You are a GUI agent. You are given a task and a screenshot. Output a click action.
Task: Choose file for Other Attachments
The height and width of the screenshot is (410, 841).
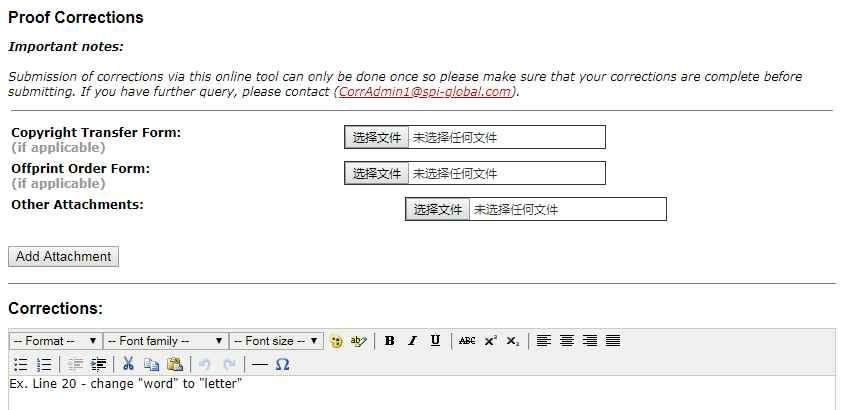438,209
